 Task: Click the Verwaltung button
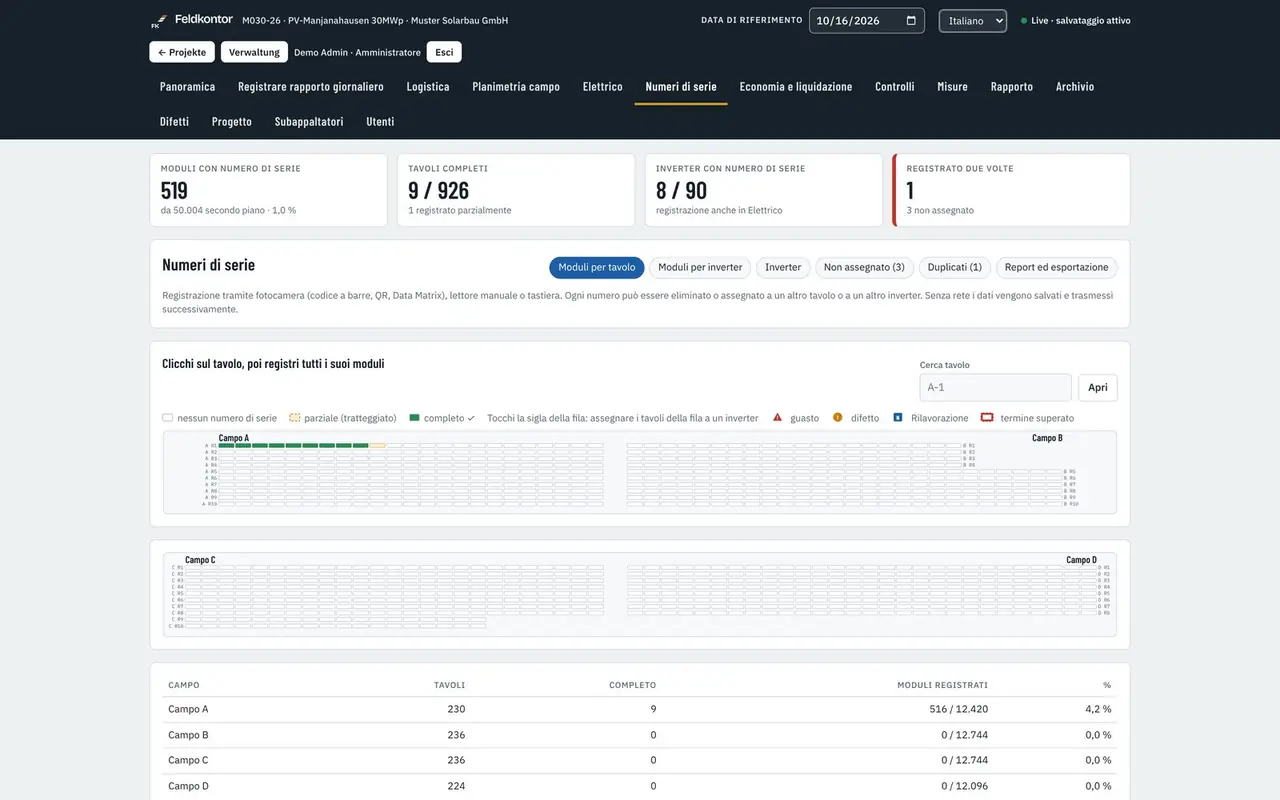tap(254, 52)
